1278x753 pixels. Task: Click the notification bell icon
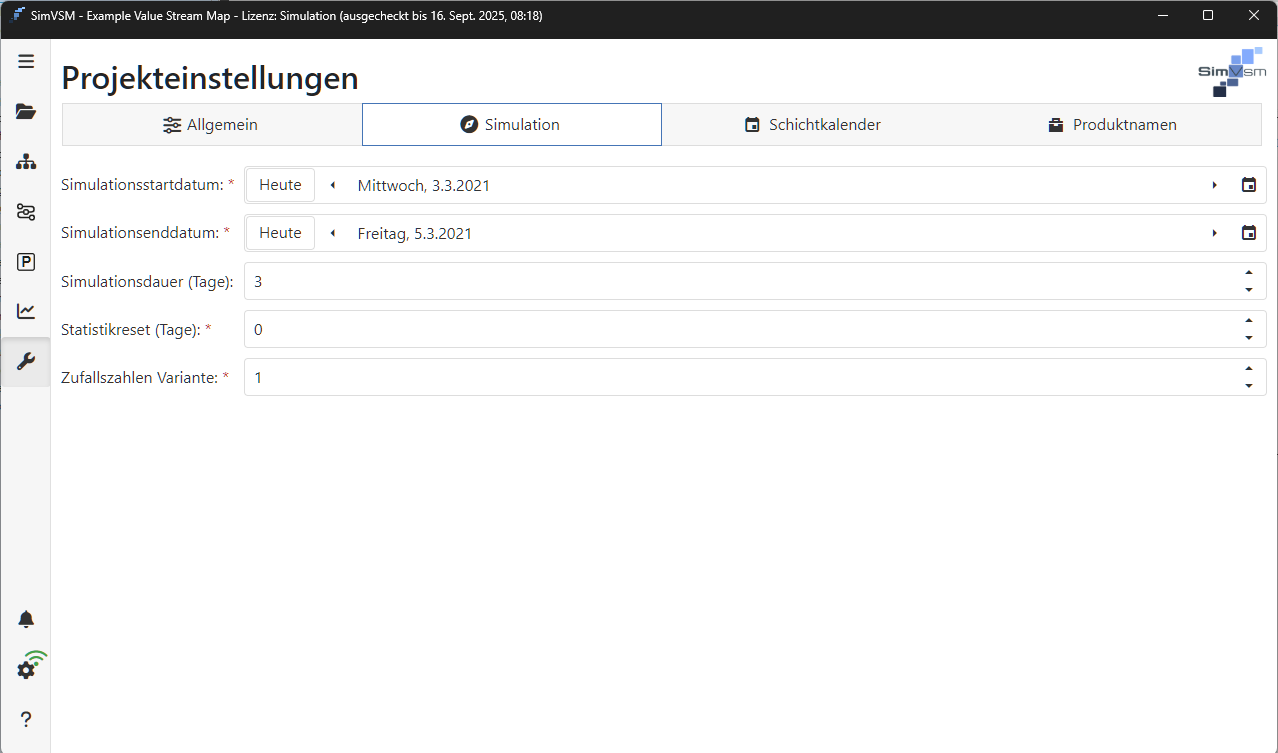coord(26,620)
